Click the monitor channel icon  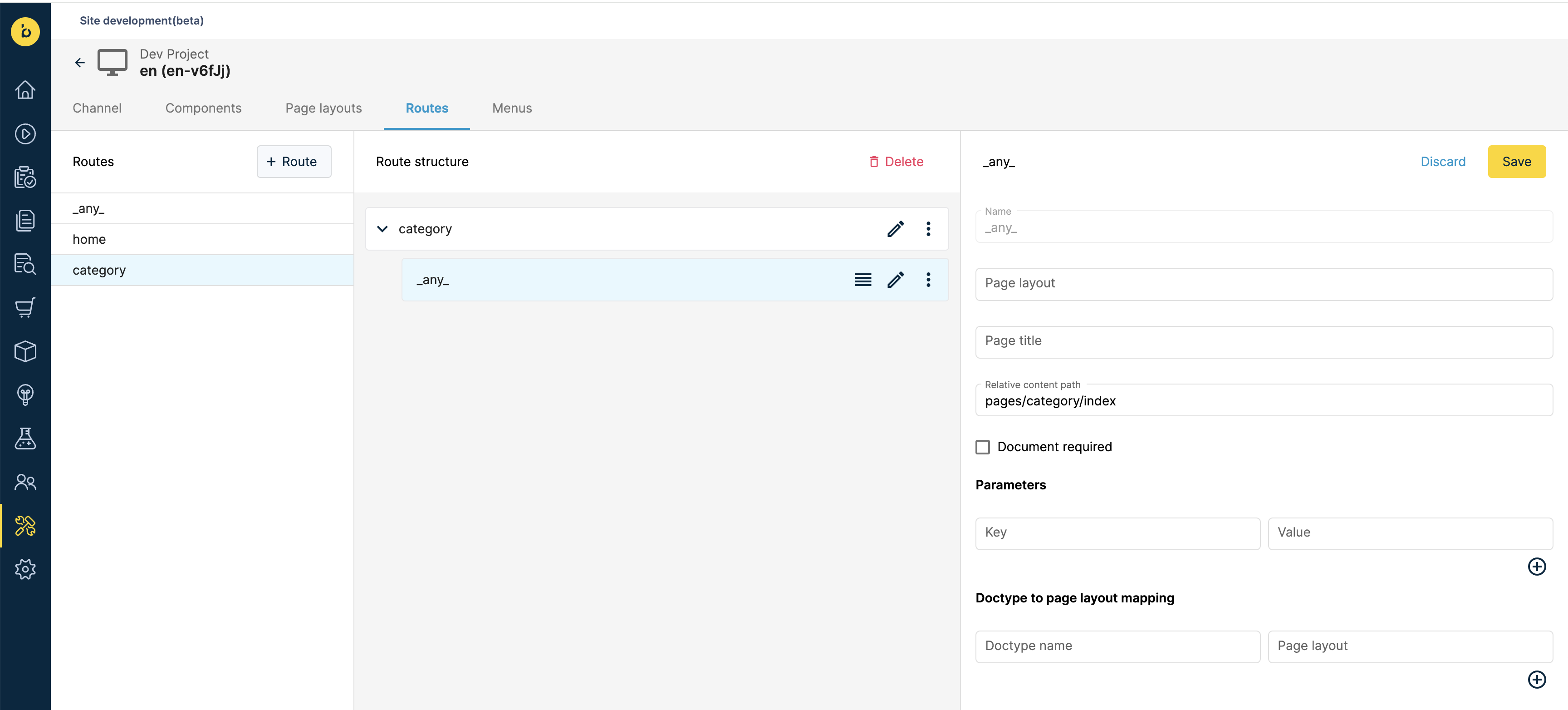(113, 62)
